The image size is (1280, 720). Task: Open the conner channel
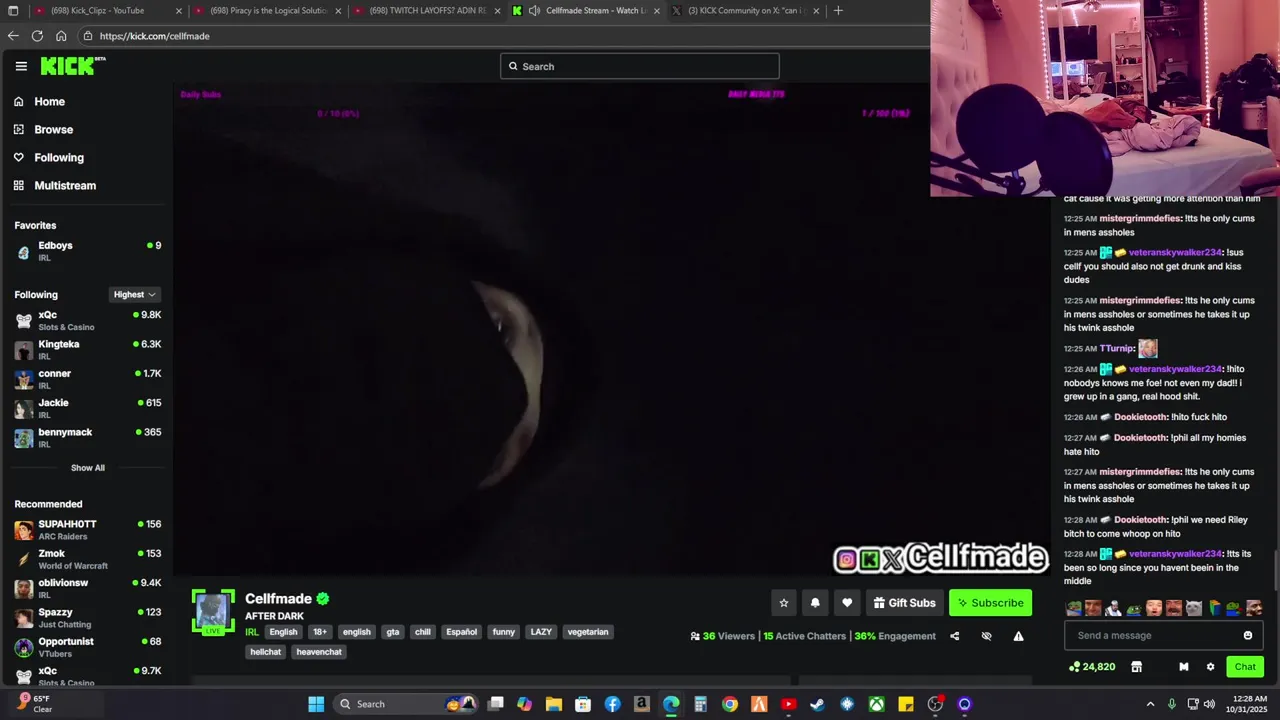click(87, 379)
